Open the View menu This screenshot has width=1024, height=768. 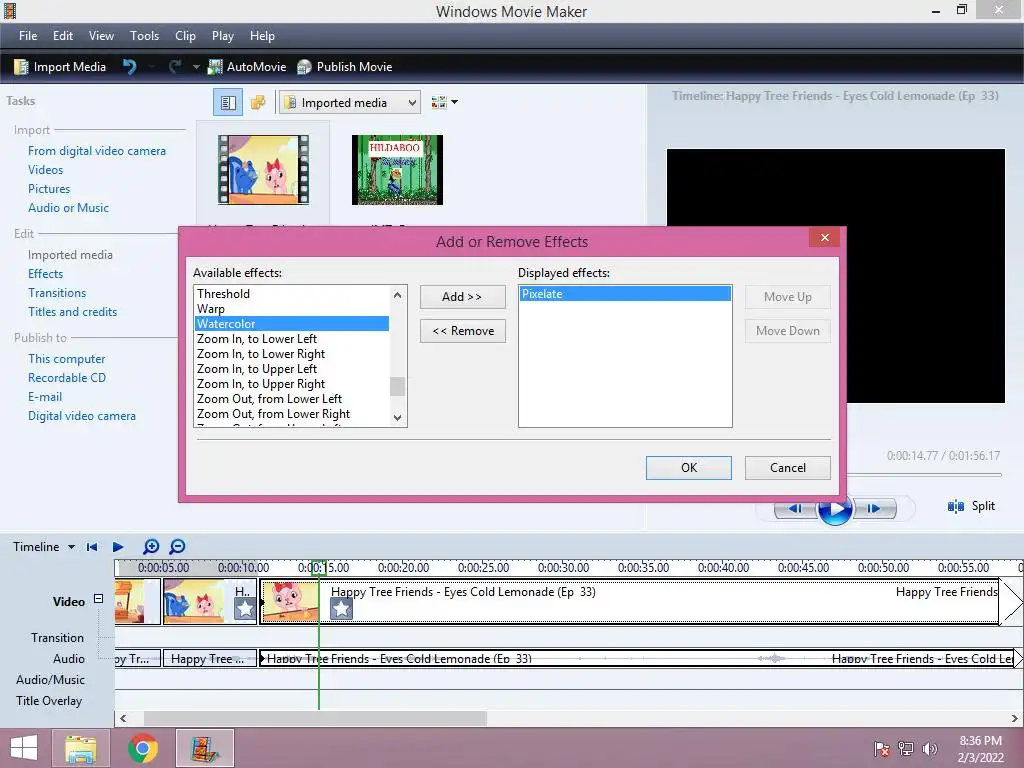[101, 36]
